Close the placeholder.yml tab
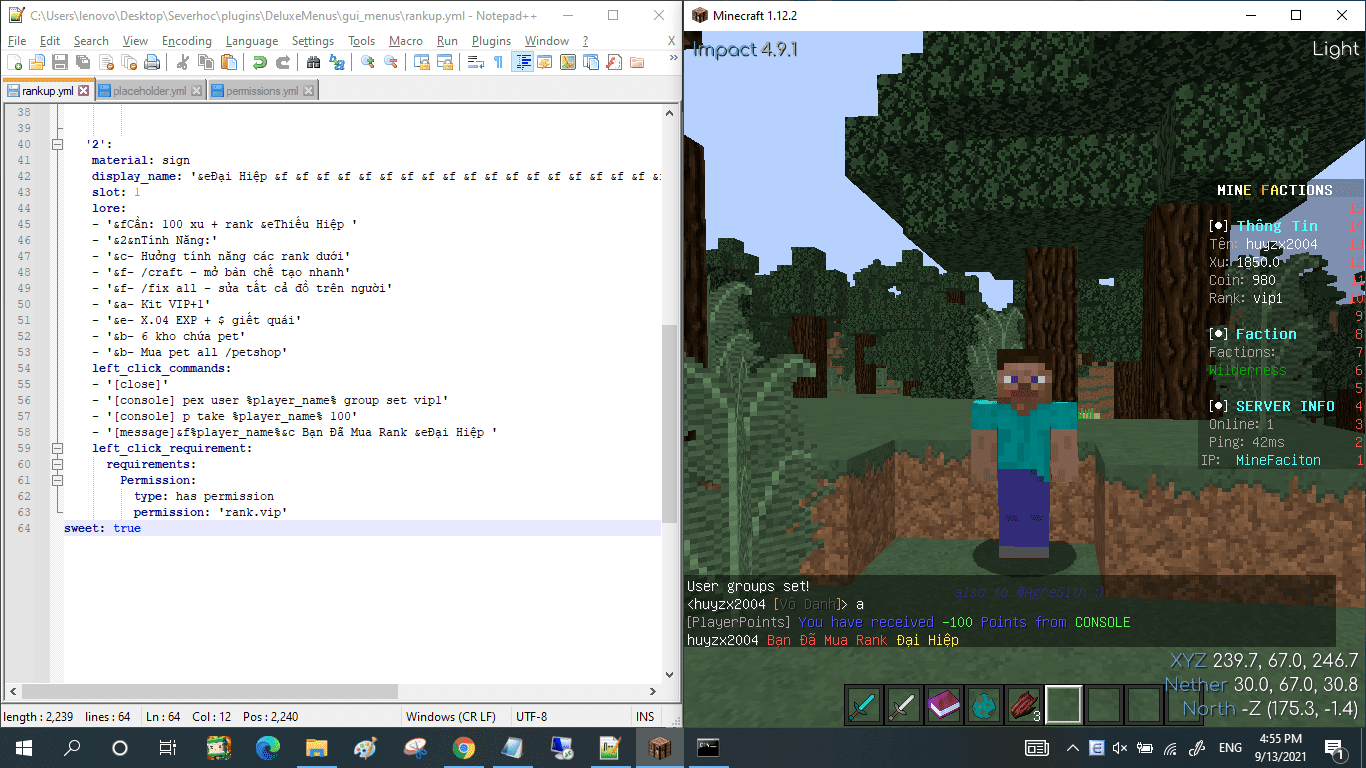 pyautogui.click(x=197, y=91)
